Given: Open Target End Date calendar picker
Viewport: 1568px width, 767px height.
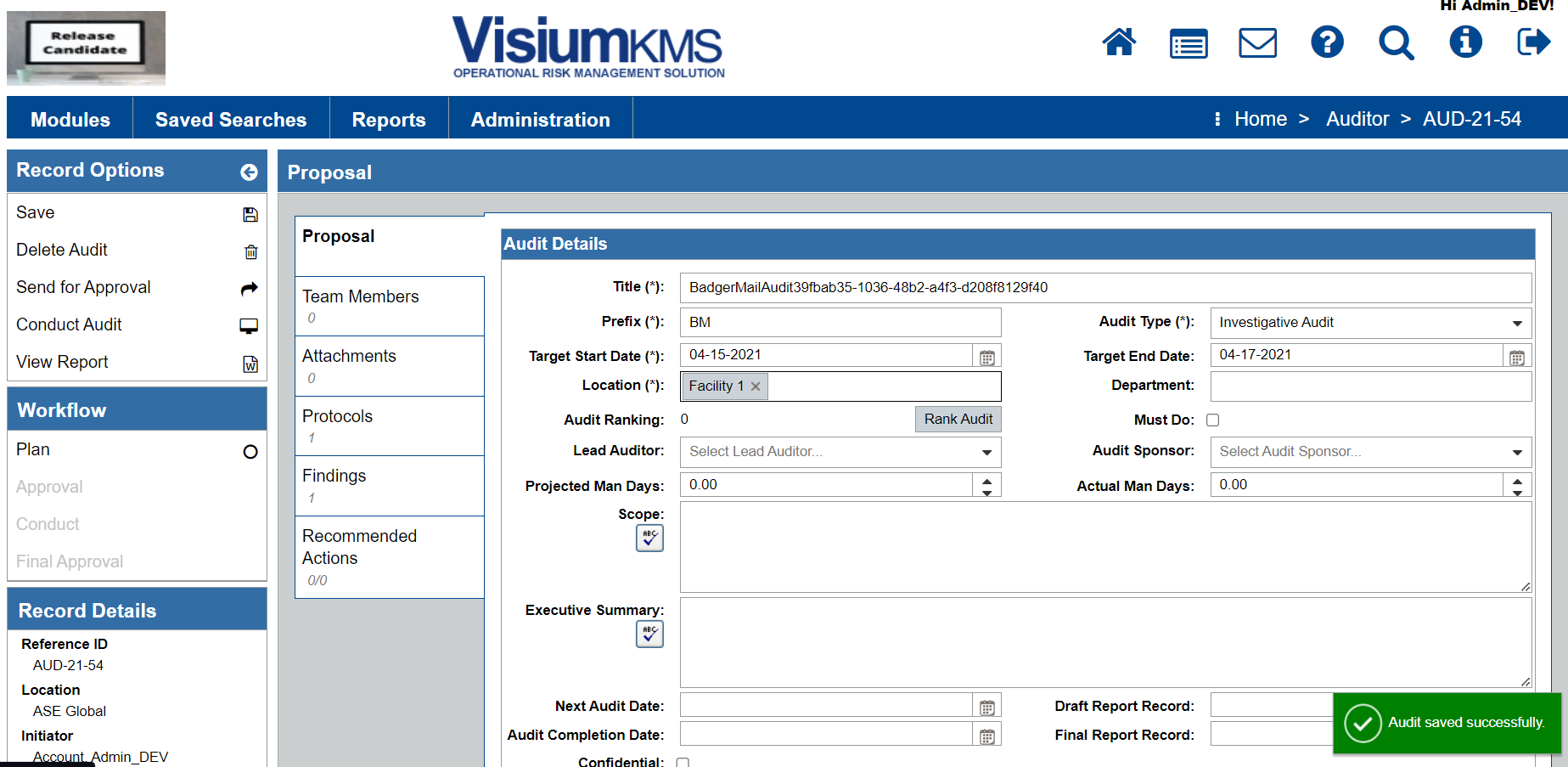Looking at the screenshot, I should point(1517,358).
